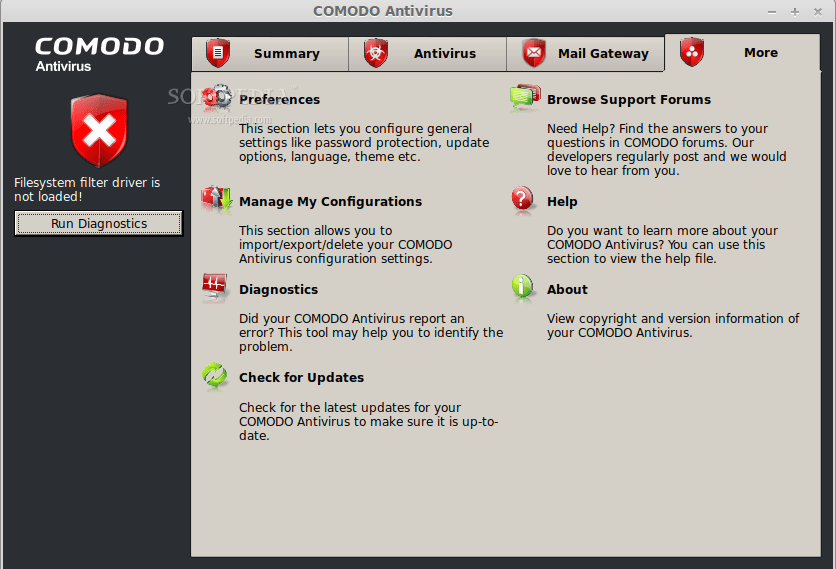Screen dimensions: 836x569
Task: Select Check for Updates link
Action: click(301, 378)
